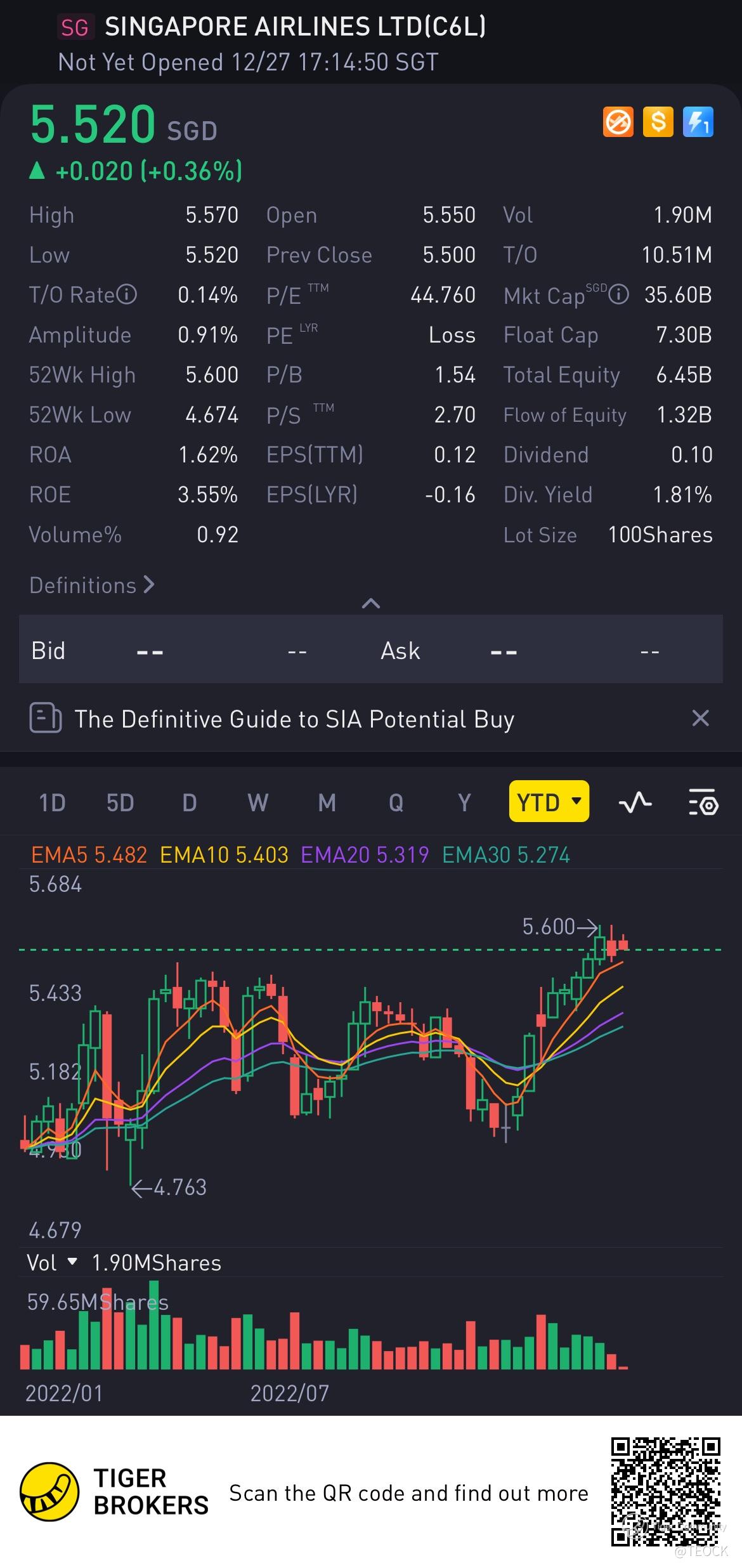This screenshot has height=1568, width=742.
Task: Tap the 5.600 high marker on chart
Action: (x=559, y=927)
